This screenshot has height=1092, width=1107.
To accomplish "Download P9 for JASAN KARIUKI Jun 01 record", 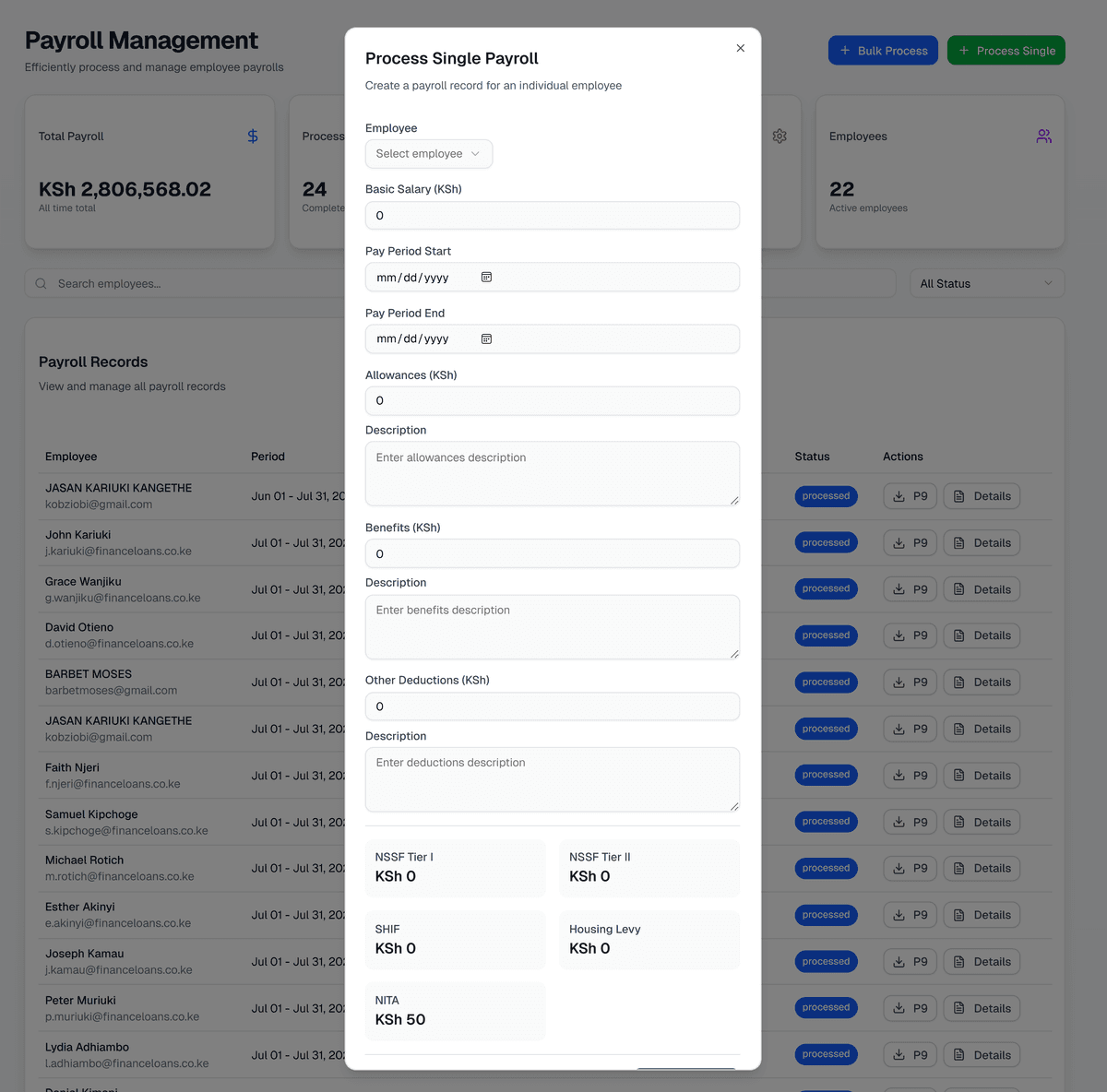I will point(910,496).
